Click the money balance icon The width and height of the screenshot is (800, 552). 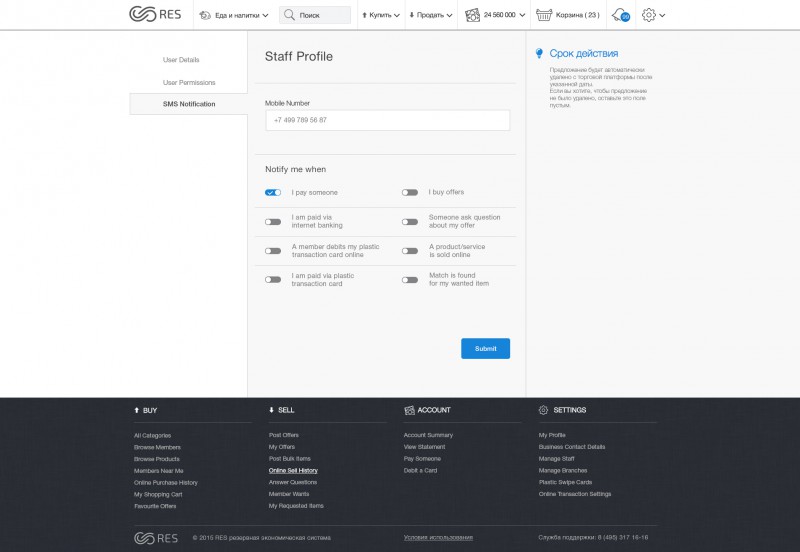click(472, 15)
